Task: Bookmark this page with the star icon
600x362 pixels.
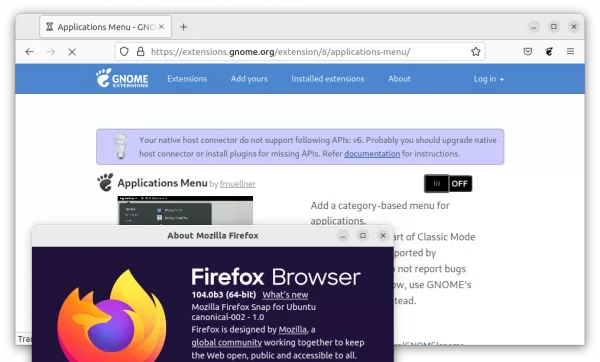Action: (x=476, y=51)
